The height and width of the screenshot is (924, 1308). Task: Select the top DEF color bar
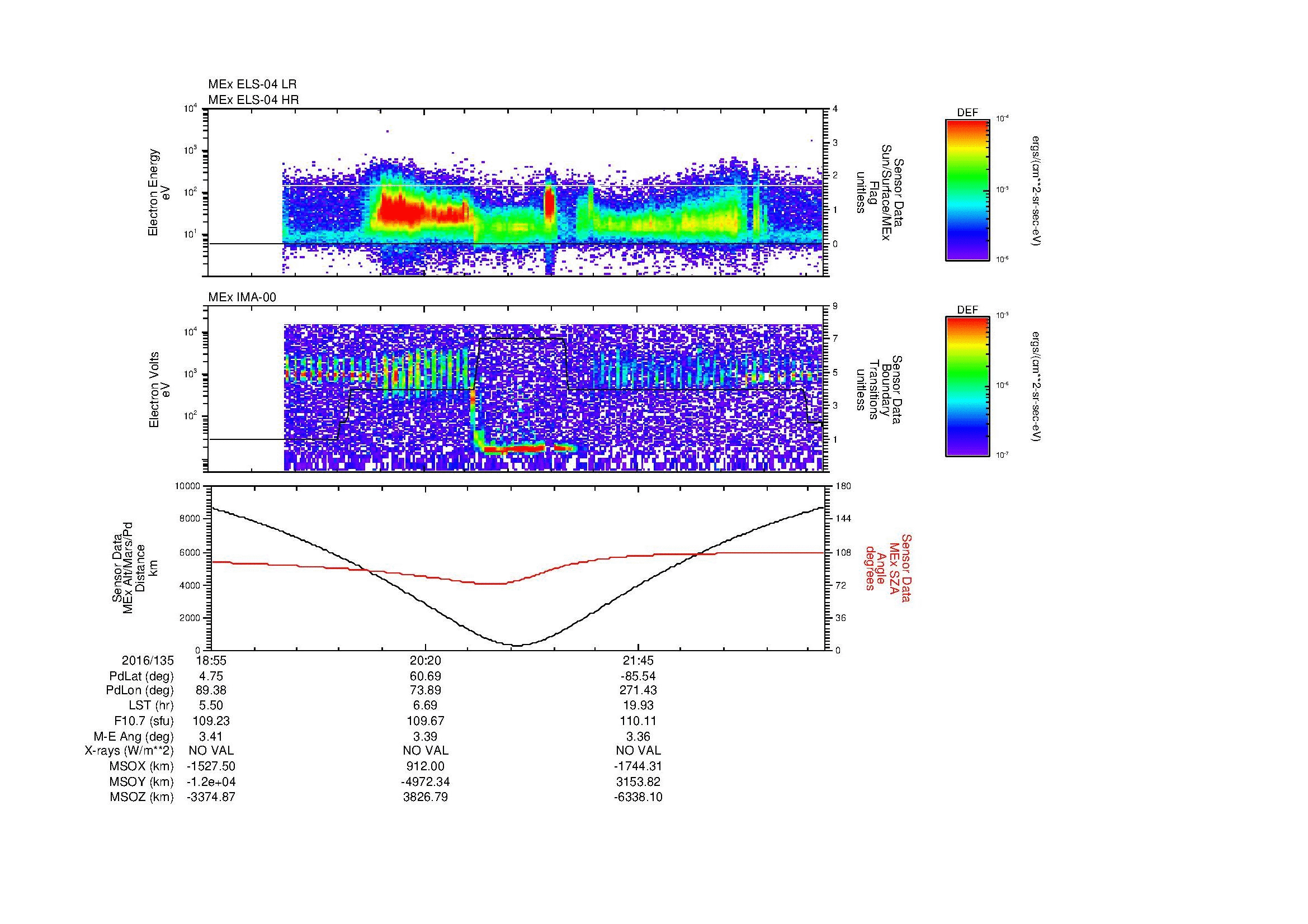967,189
